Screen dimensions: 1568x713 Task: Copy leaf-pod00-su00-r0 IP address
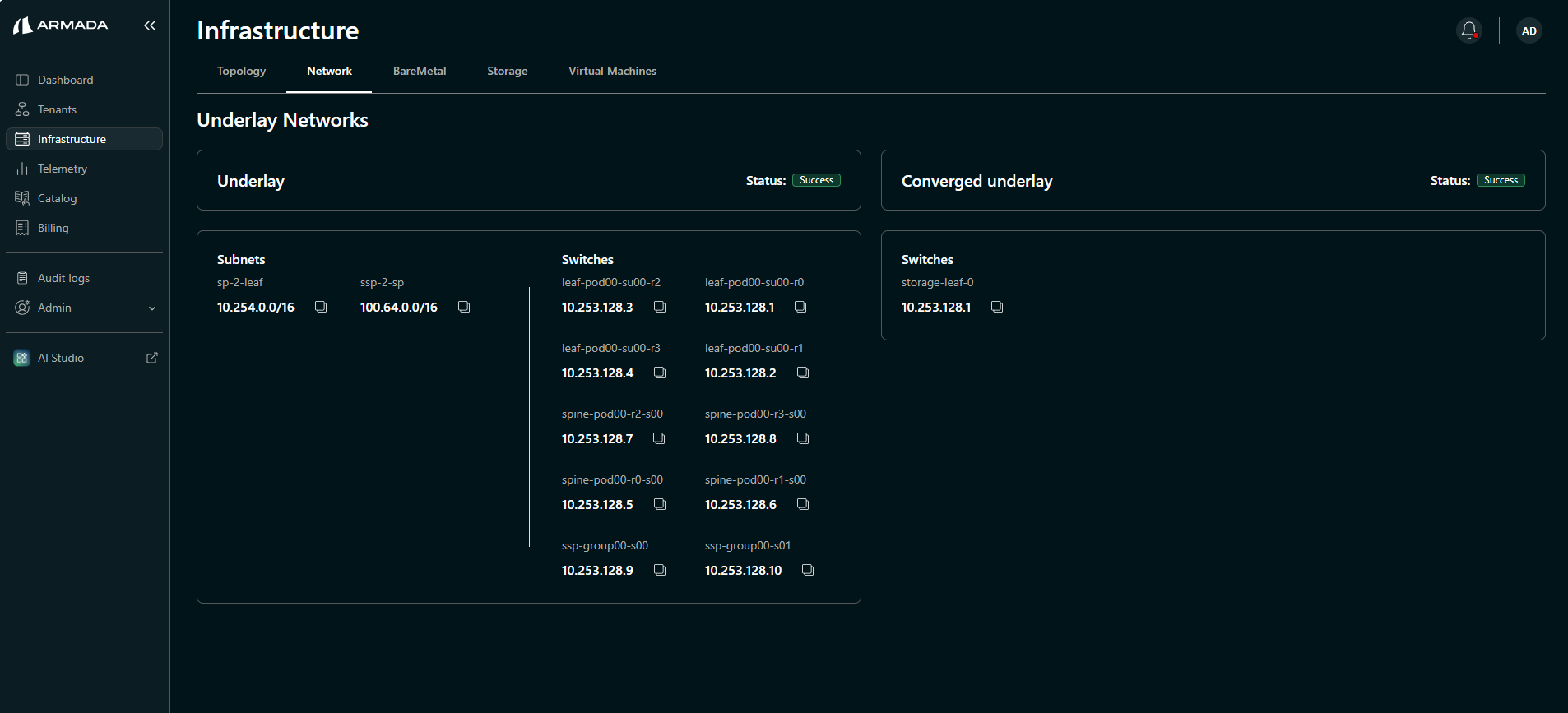(800, 307)
